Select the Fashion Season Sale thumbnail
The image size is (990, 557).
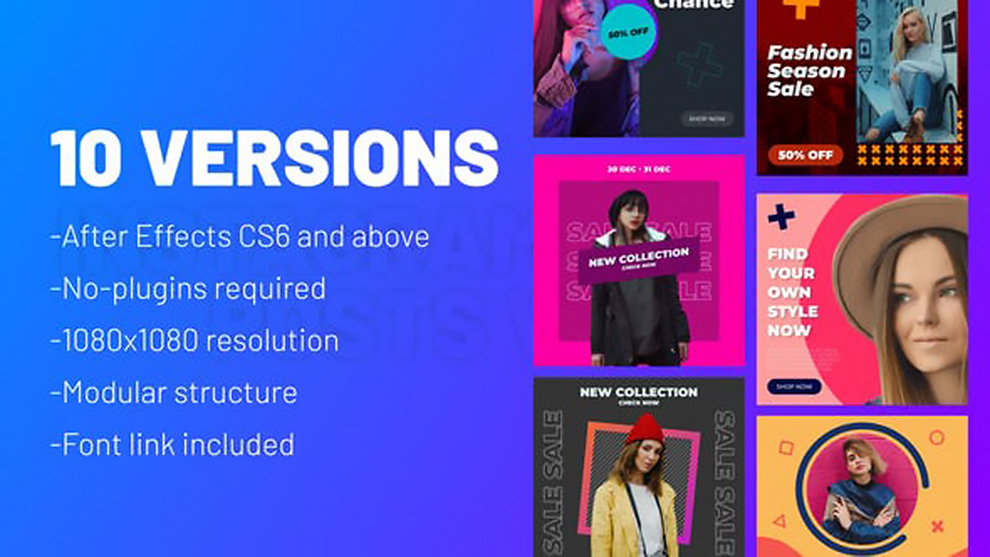(x=862, y=87)
